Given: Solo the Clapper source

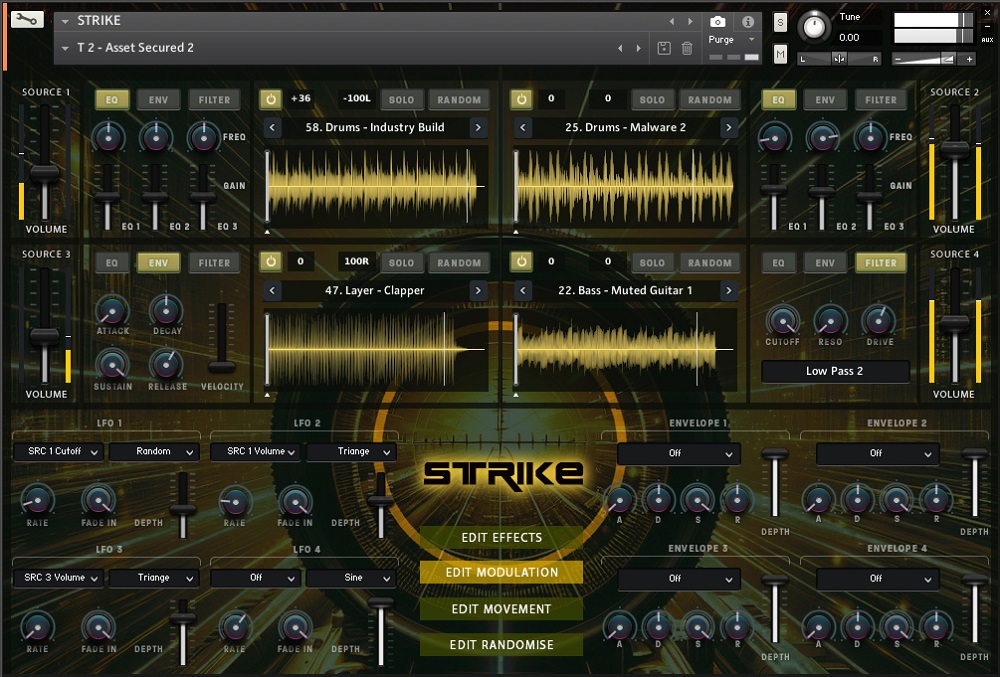Looking at the screenshot, I should pyautogui.click(x=401, y=263).
